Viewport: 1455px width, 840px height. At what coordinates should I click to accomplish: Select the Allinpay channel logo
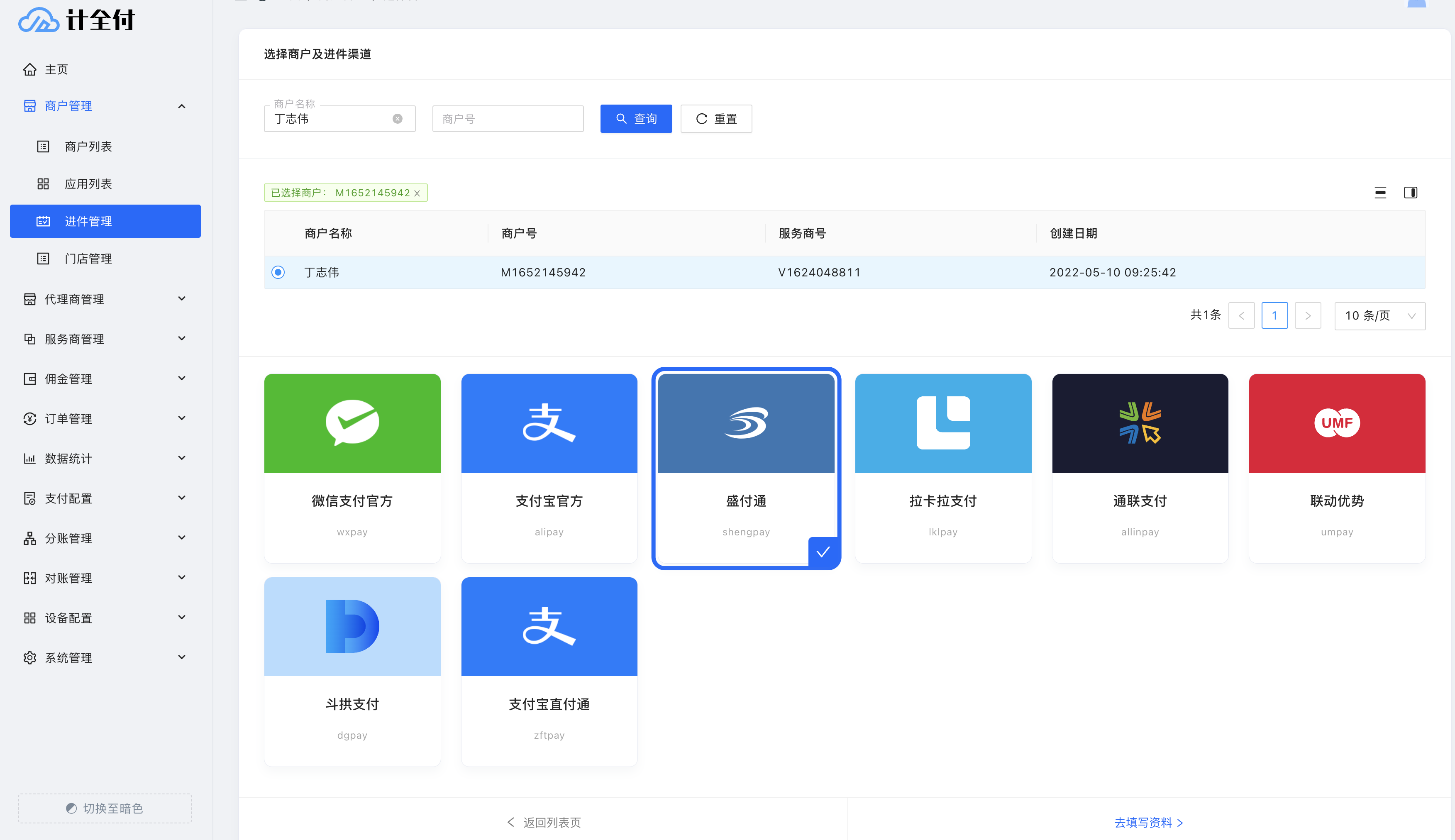tap(1140, 423)
